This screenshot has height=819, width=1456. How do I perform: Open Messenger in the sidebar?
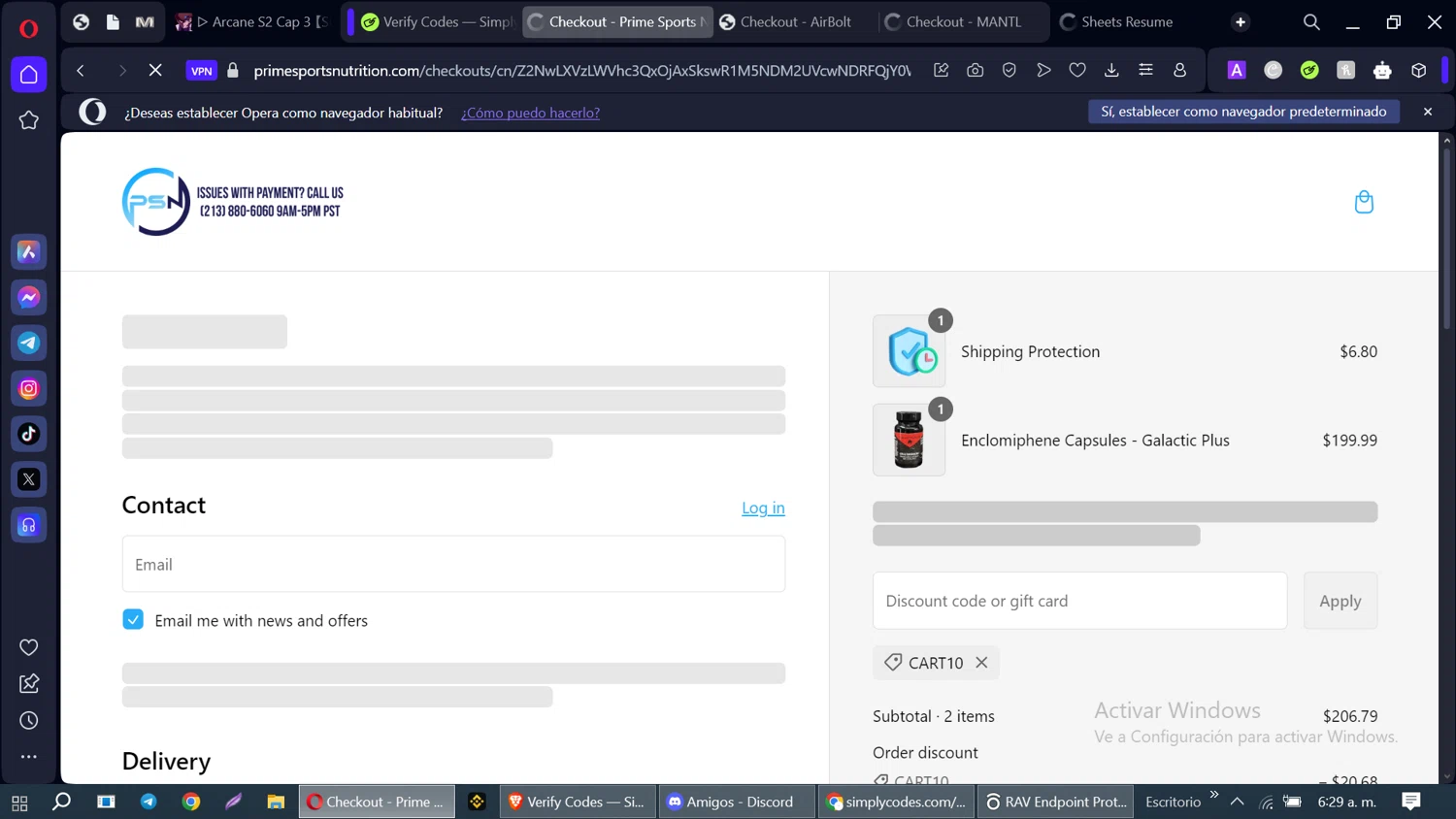tap(29, 297)
